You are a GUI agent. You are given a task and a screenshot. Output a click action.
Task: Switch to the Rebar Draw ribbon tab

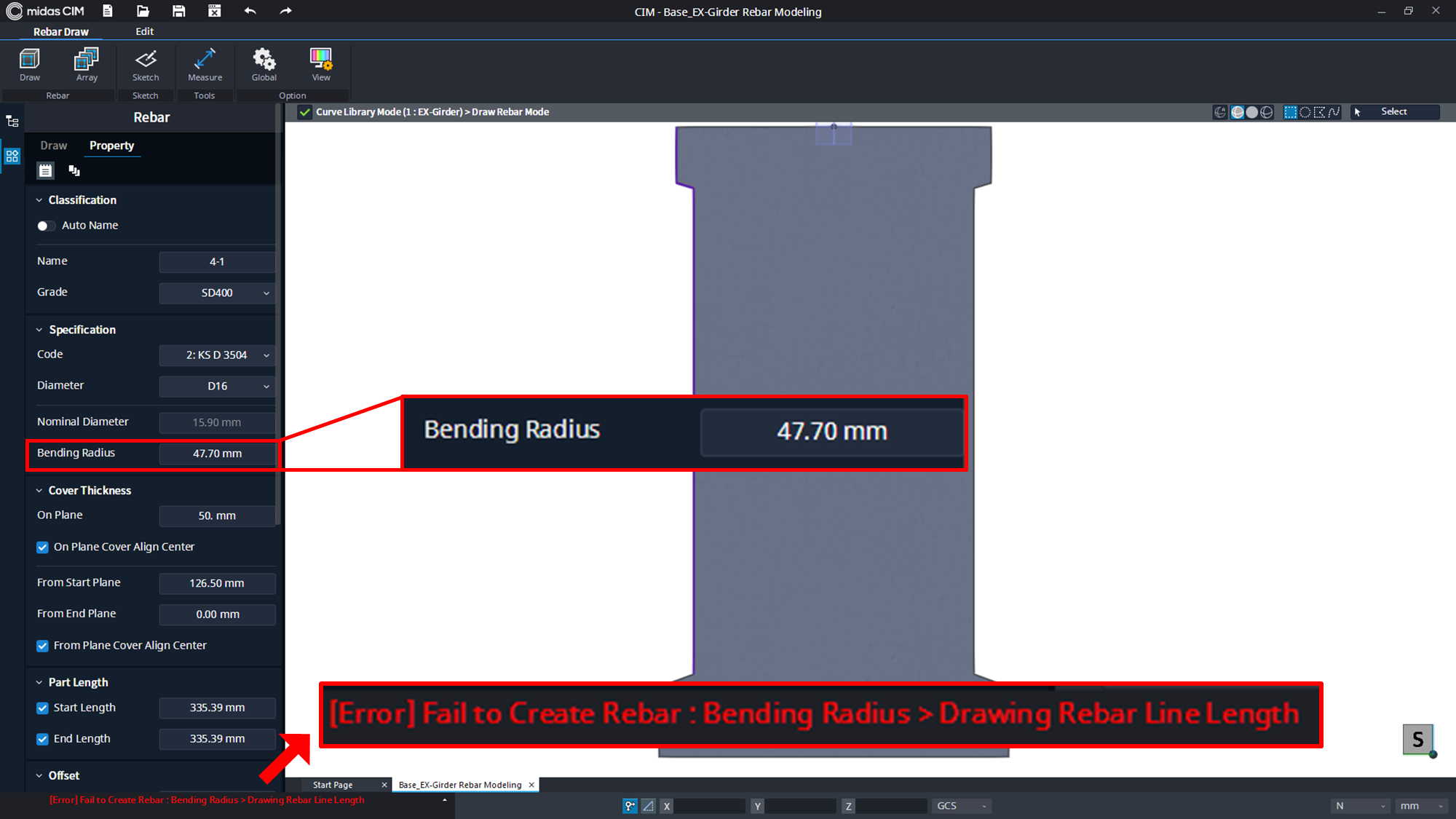click(x=61, y=31)
